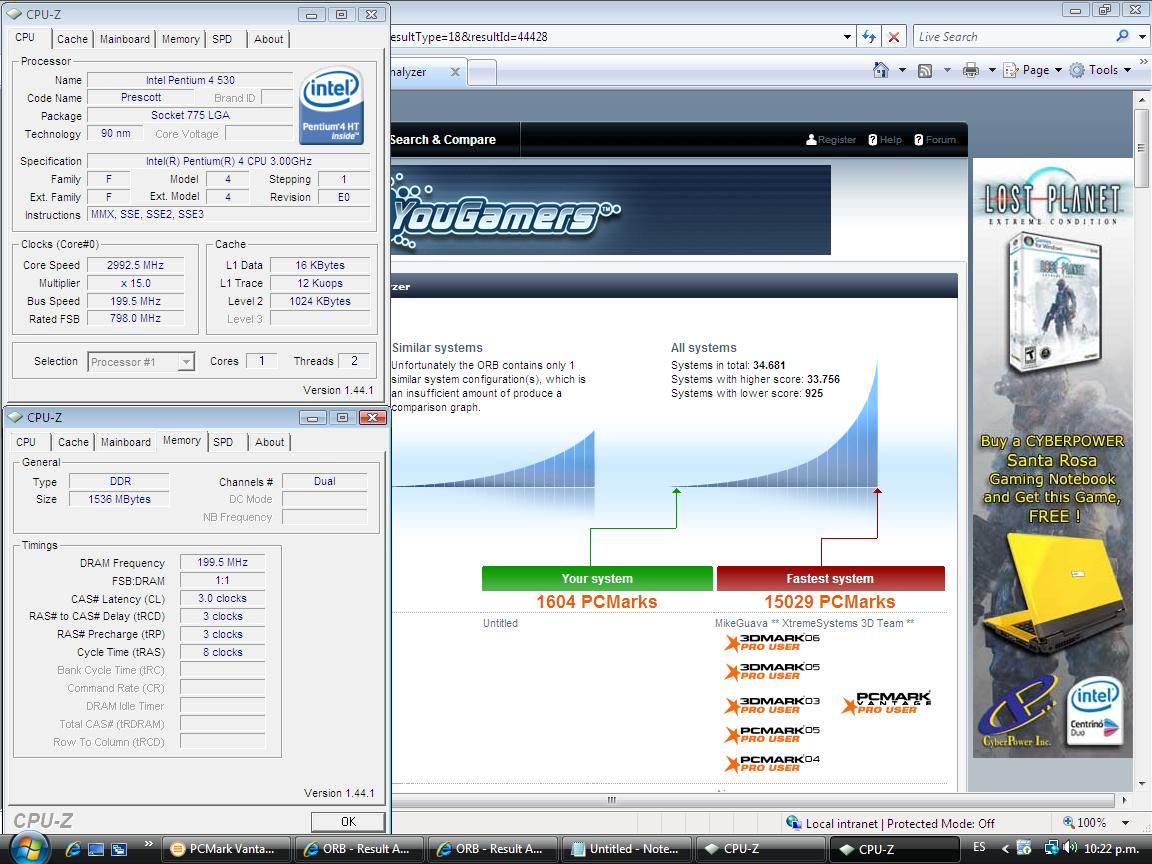Click the 3DMark03 Pro User logo
This screenshot has width=1152, height=864.
click(x=771, y=705)
